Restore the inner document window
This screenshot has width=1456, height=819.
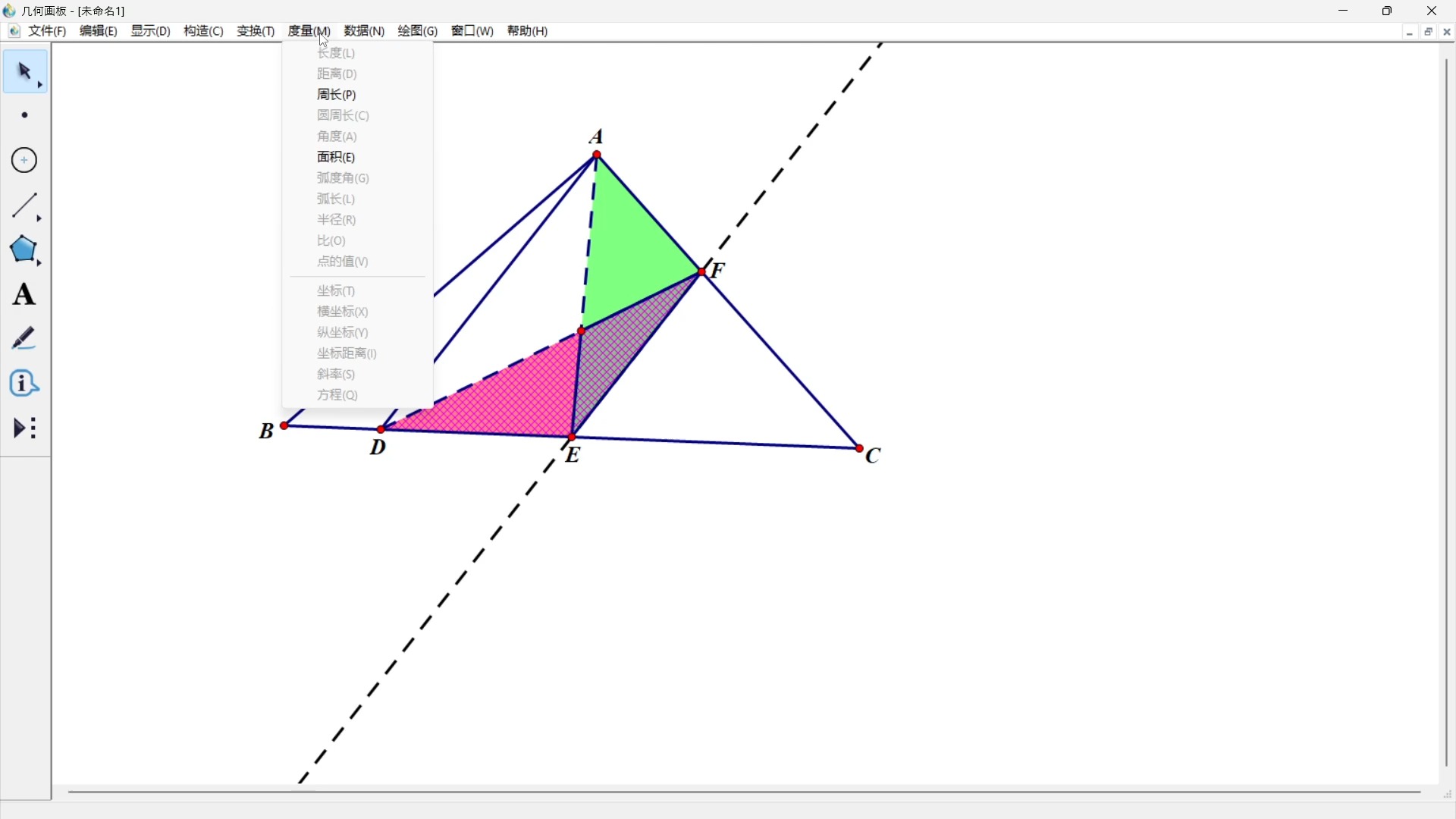pyautogui.click(x=1429, y=32)
